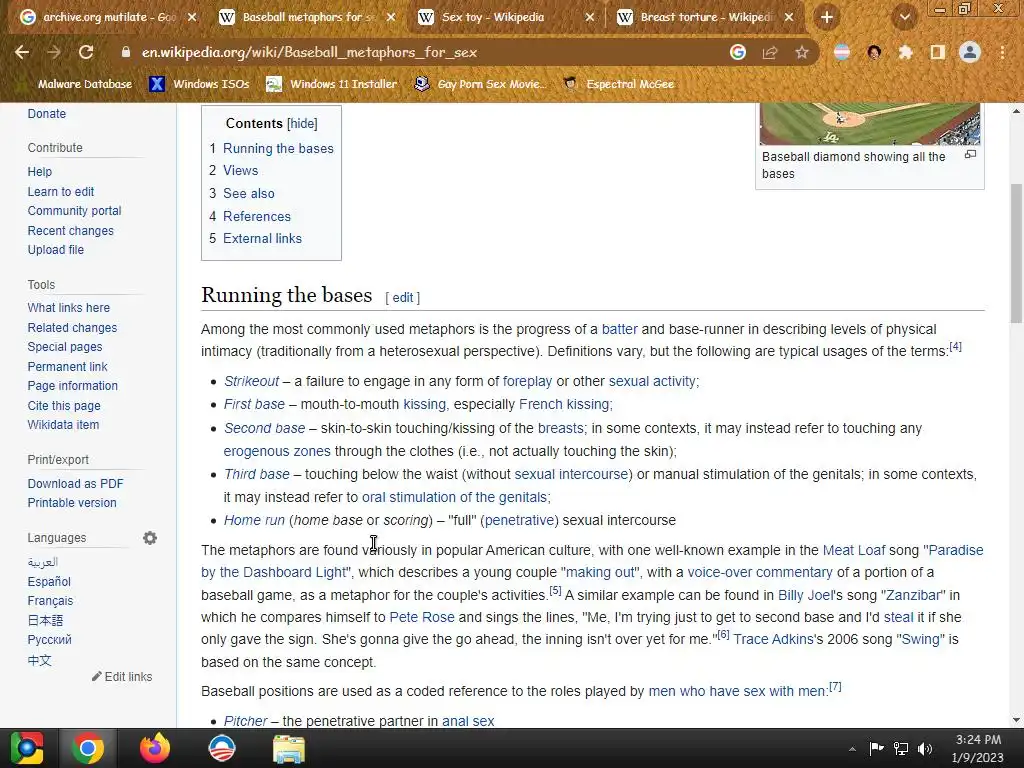1024x768 pixels.
Task: Open File Explorer from taskbar
Action: pos(289,749)
